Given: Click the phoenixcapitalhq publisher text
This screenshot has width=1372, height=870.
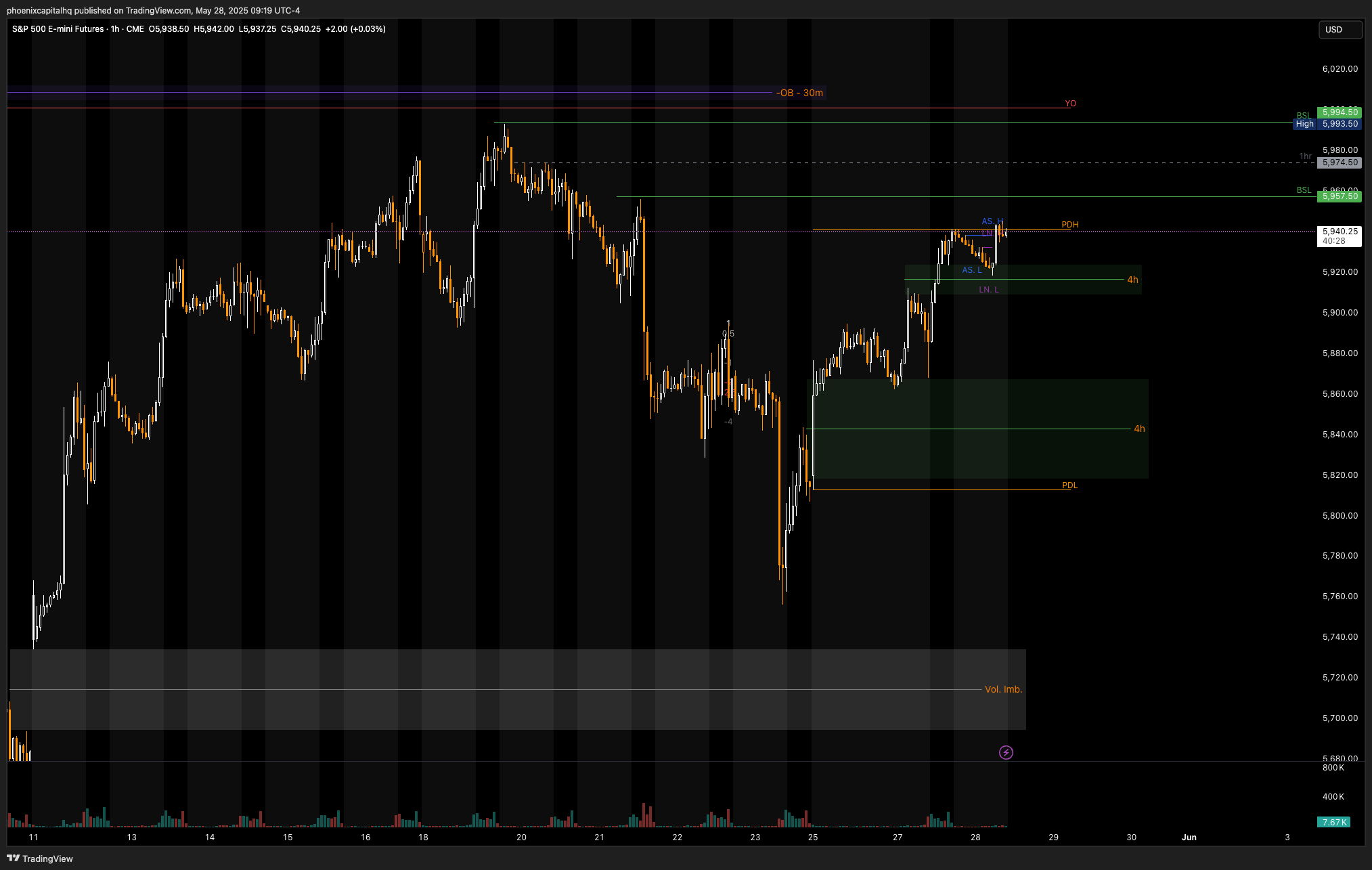Looking at the screenshot, I should (39, 10).
